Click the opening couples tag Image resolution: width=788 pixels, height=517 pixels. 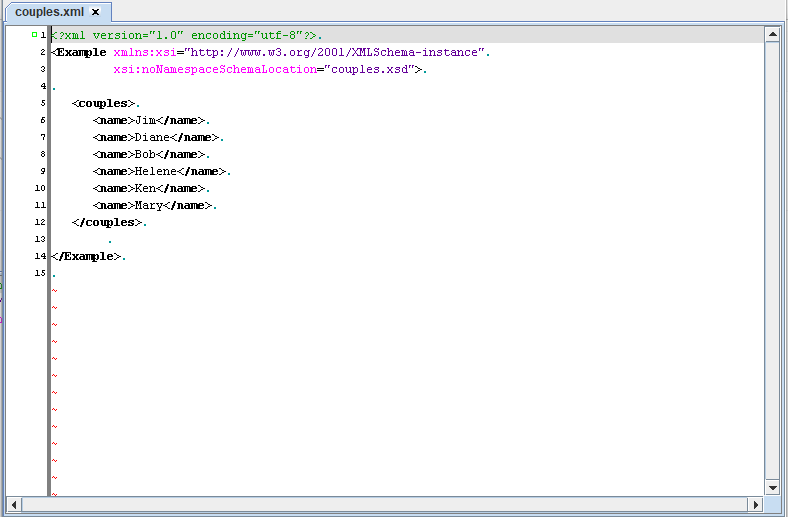(103, 104)
